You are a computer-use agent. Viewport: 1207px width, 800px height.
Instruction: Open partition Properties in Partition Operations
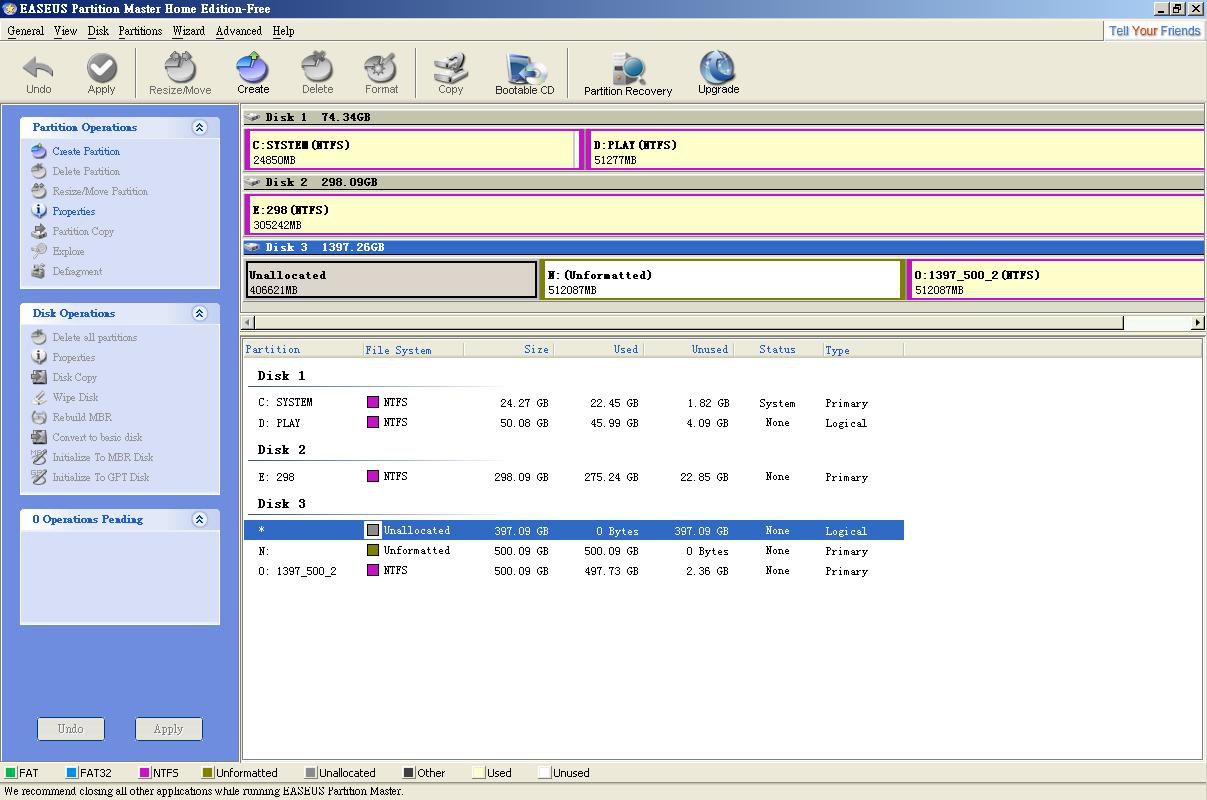pos(74,212)
